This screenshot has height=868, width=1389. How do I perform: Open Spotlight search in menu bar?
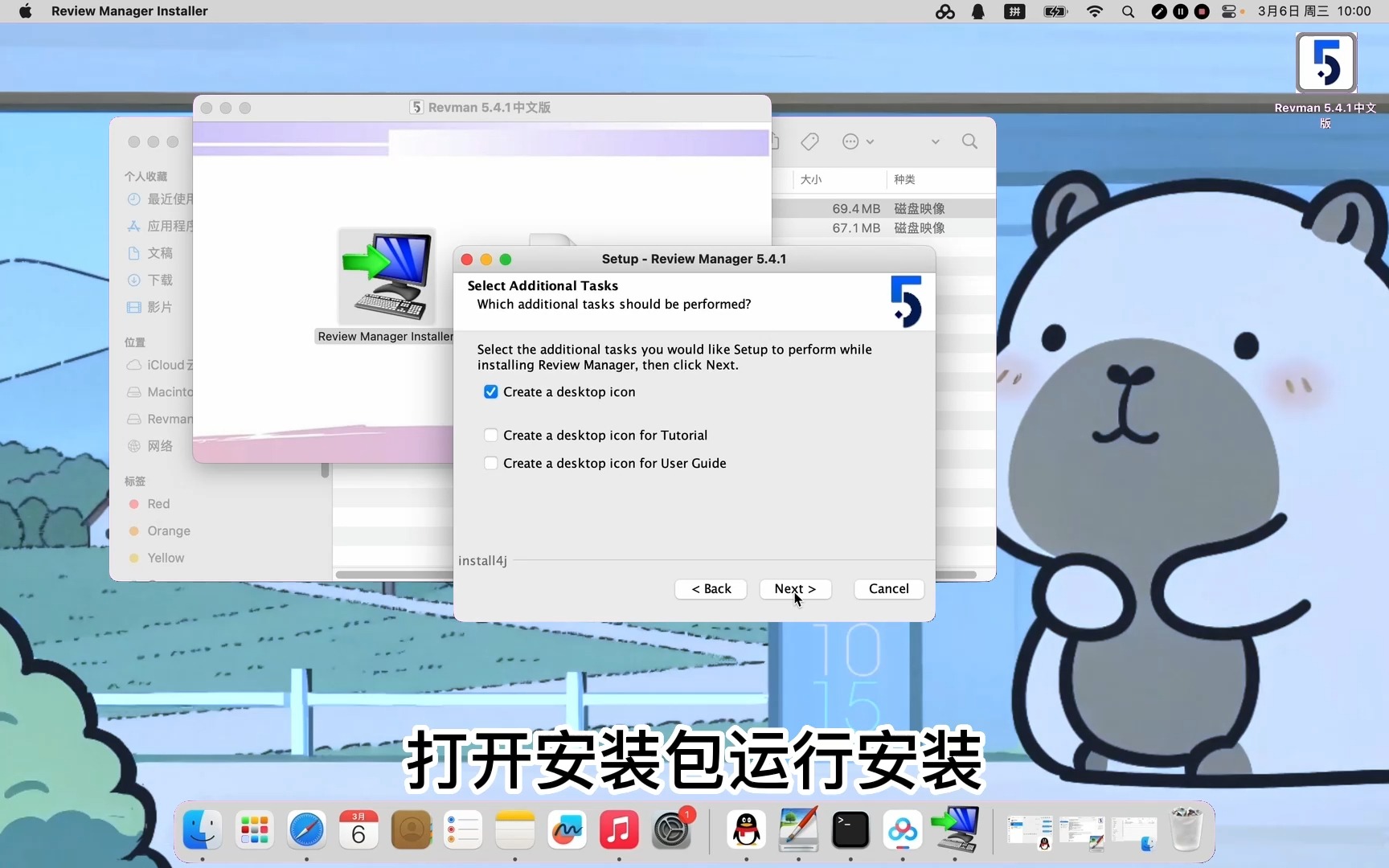point(1128,11)
